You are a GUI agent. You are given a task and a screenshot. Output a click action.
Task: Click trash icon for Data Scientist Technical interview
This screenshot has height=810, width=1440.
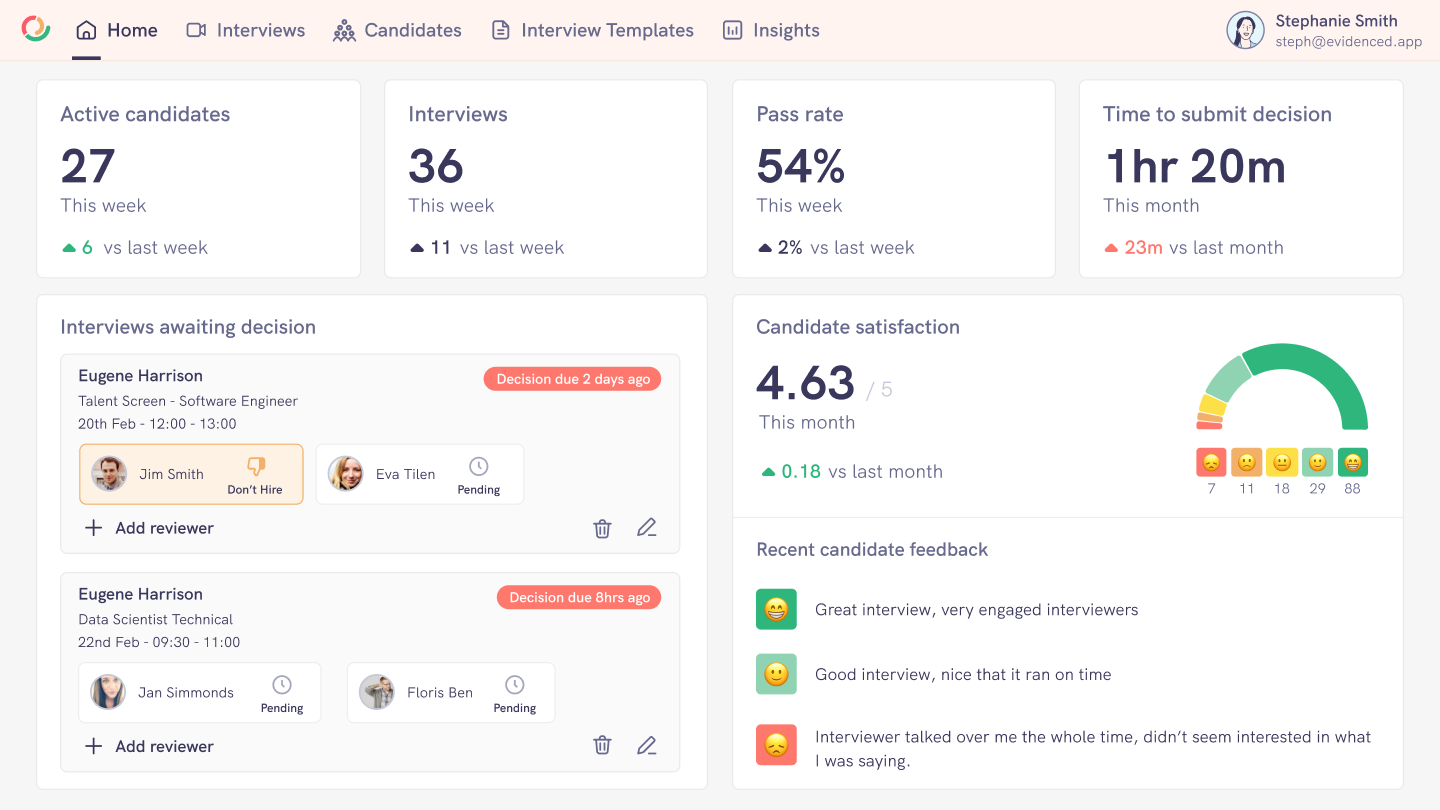pos(602,746)
